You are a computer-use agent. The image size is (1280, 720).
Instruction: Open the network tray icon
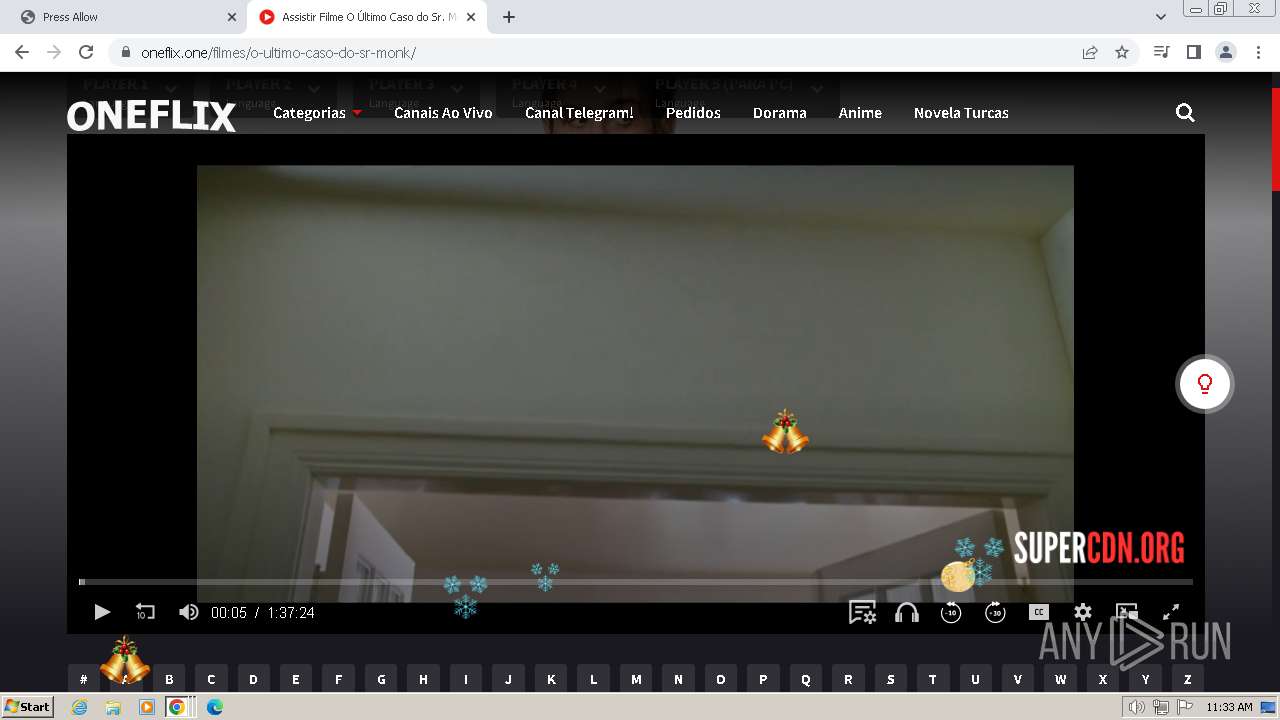(1161, 707)
